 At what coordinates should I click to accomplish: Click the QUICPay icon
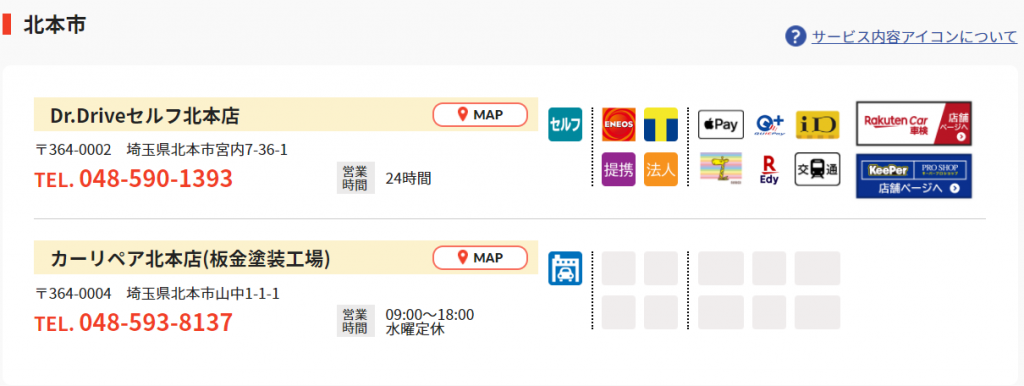coord(769,124)
